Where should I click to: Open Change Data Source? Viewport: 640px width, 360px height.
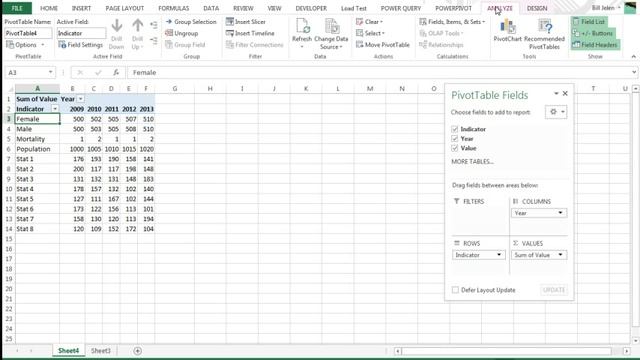[x=331, y=33]
